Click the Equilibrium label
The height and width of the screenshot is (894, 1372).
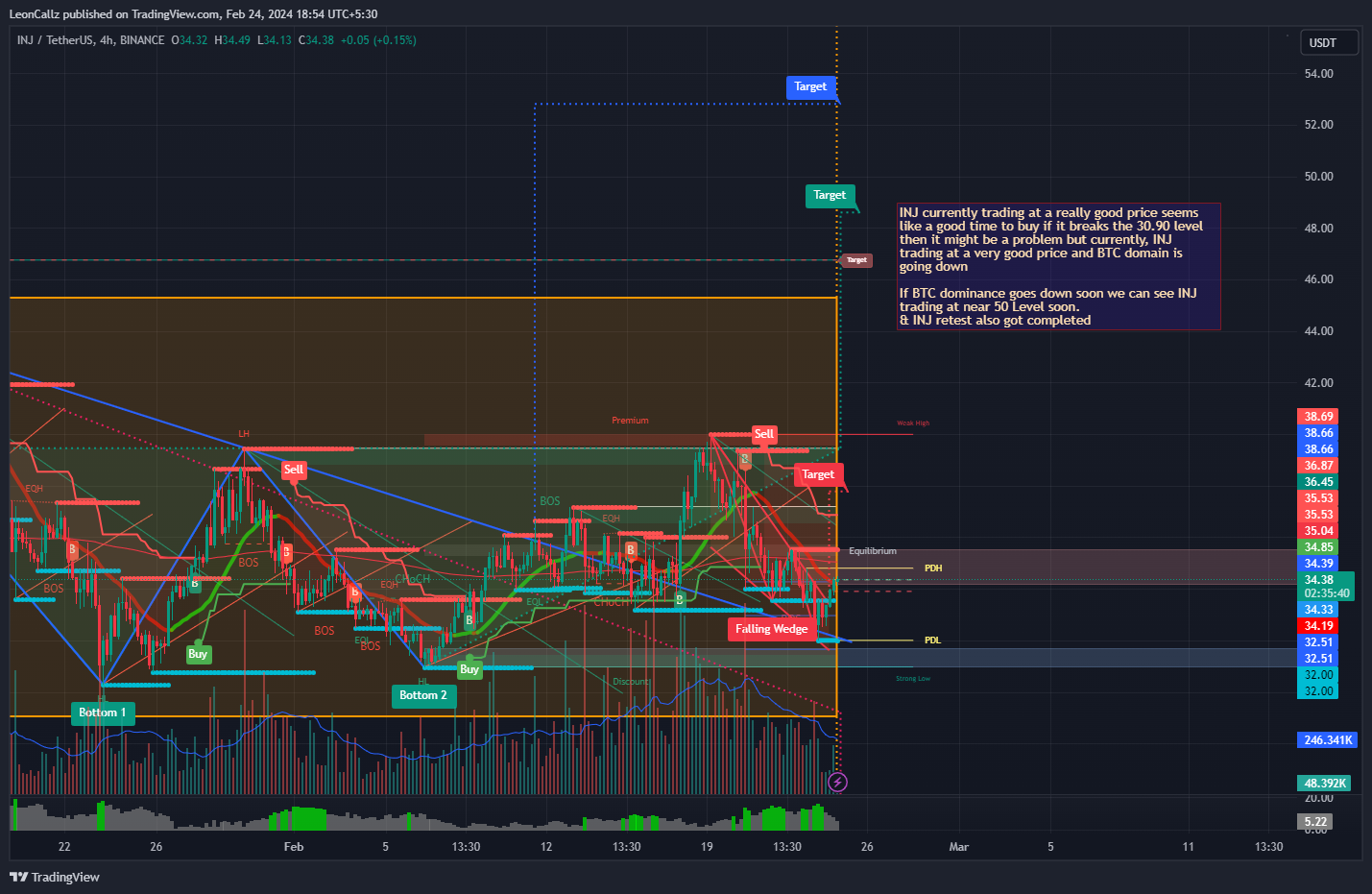(x=873, y=551)
